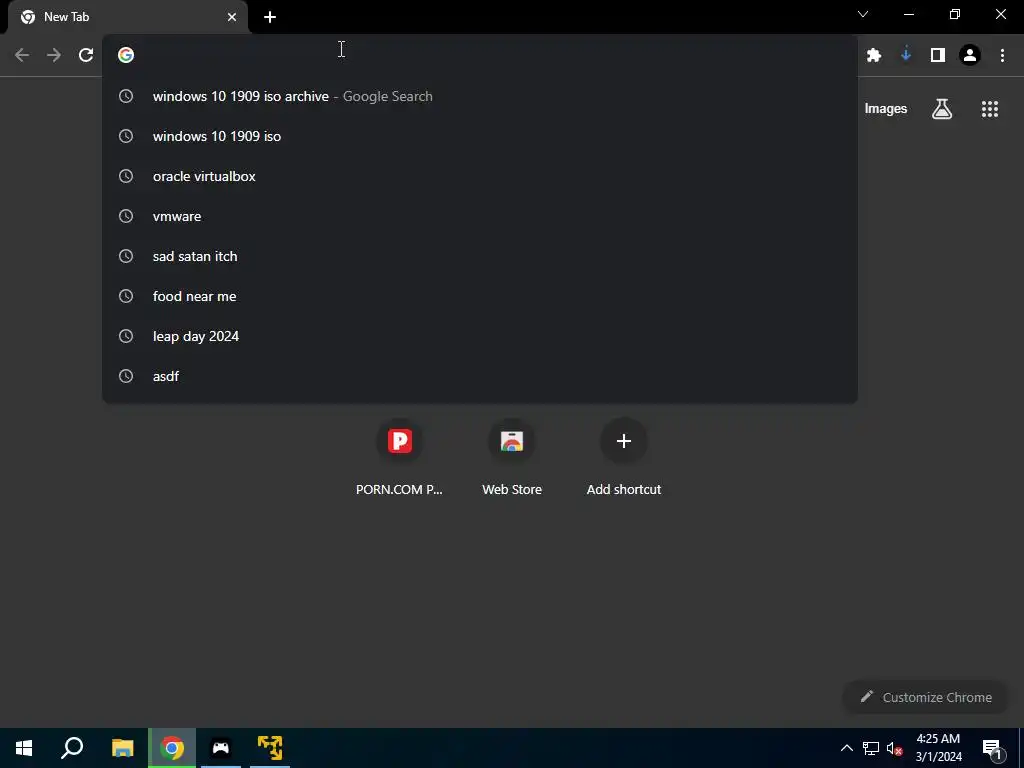Toggle the side panel icon

[x=938, y=56]
